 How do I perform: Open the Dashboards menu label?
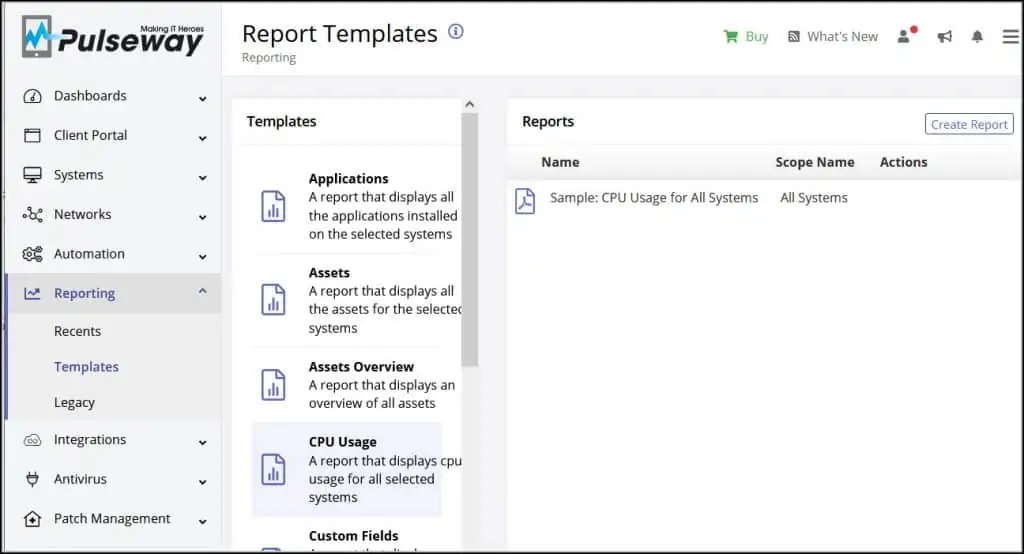(90, 96)
